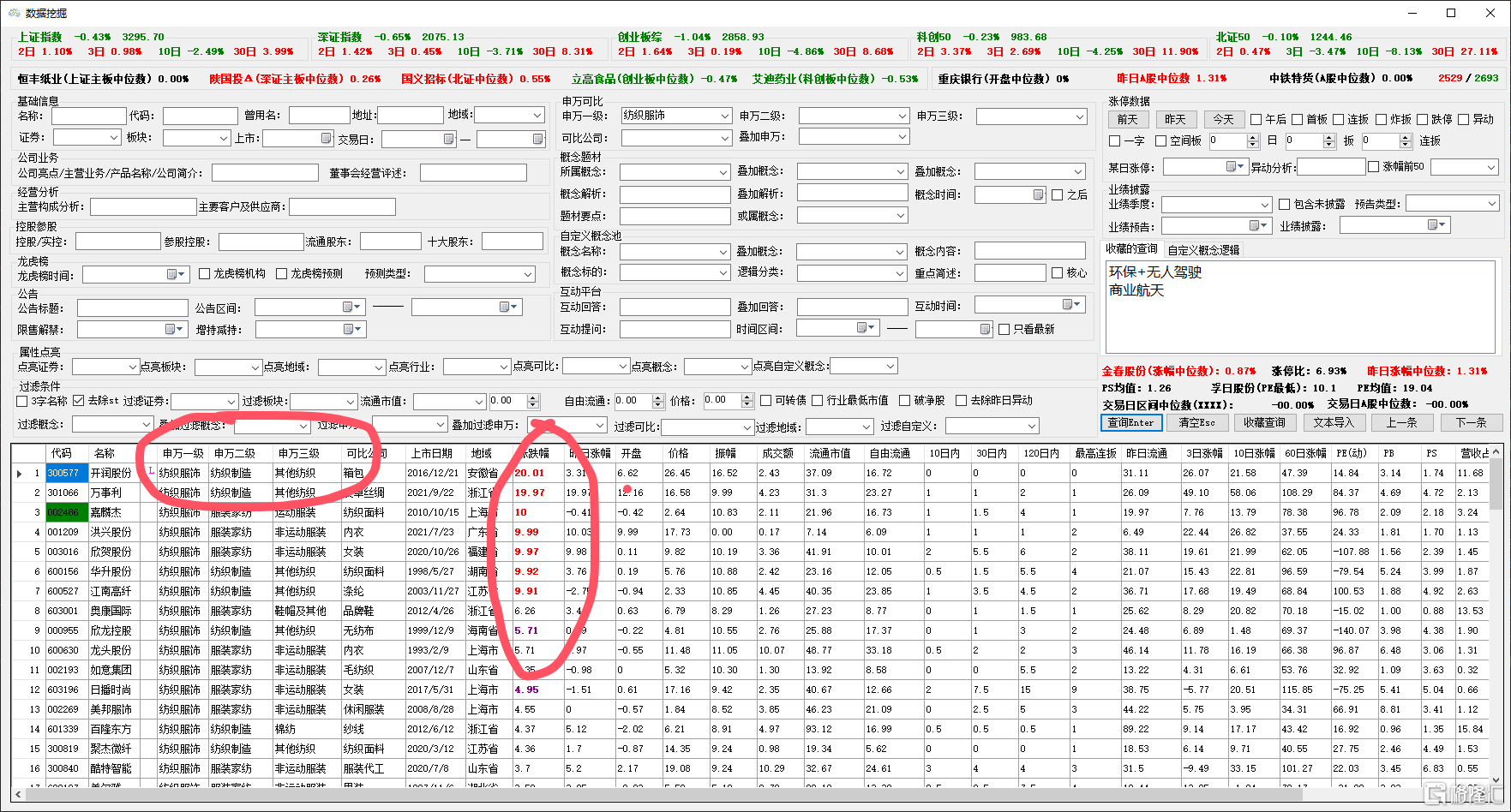Screen dimensions: 1511x812
Task: Clear filters with 清空Esc button
Action: point(1197,422)
